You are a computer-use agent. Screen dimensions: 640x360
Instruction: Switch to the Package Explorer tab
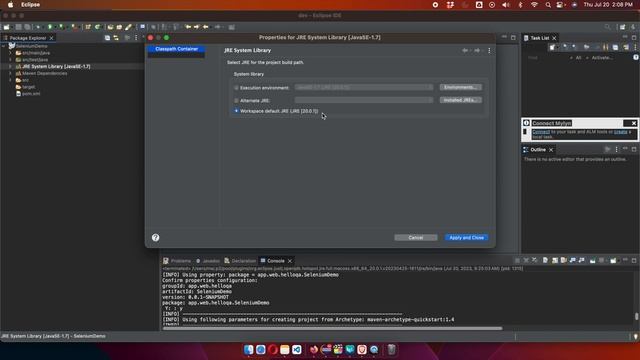28,38
